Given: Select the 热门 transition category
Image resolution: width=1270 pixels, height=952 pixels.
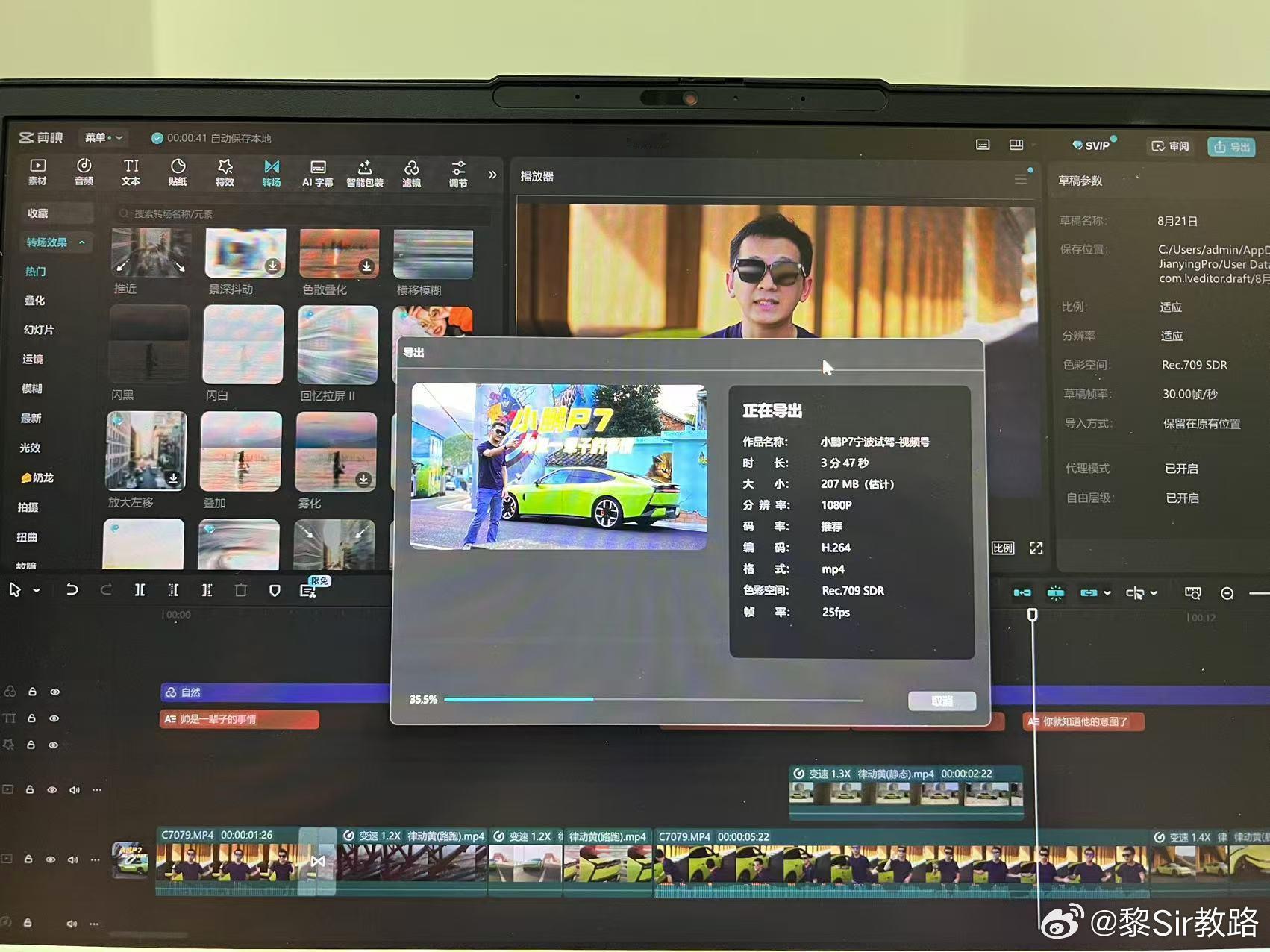Looking at the screenshot, I should (35, 272).
